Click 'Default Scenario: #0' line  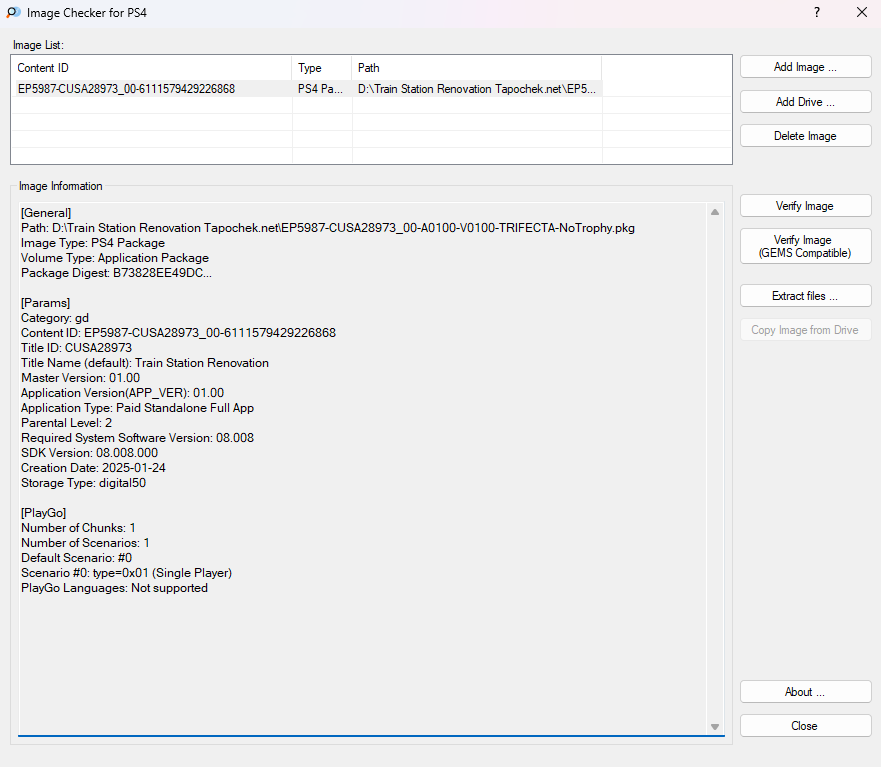tap(76, 557)
